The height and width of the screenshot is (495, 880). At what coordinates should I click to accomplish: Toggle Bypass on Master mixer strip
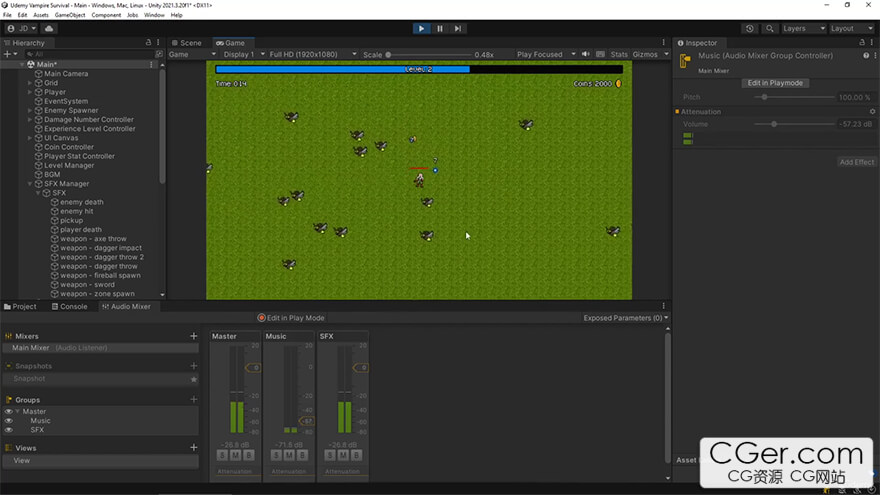click(x=249, y=455)
